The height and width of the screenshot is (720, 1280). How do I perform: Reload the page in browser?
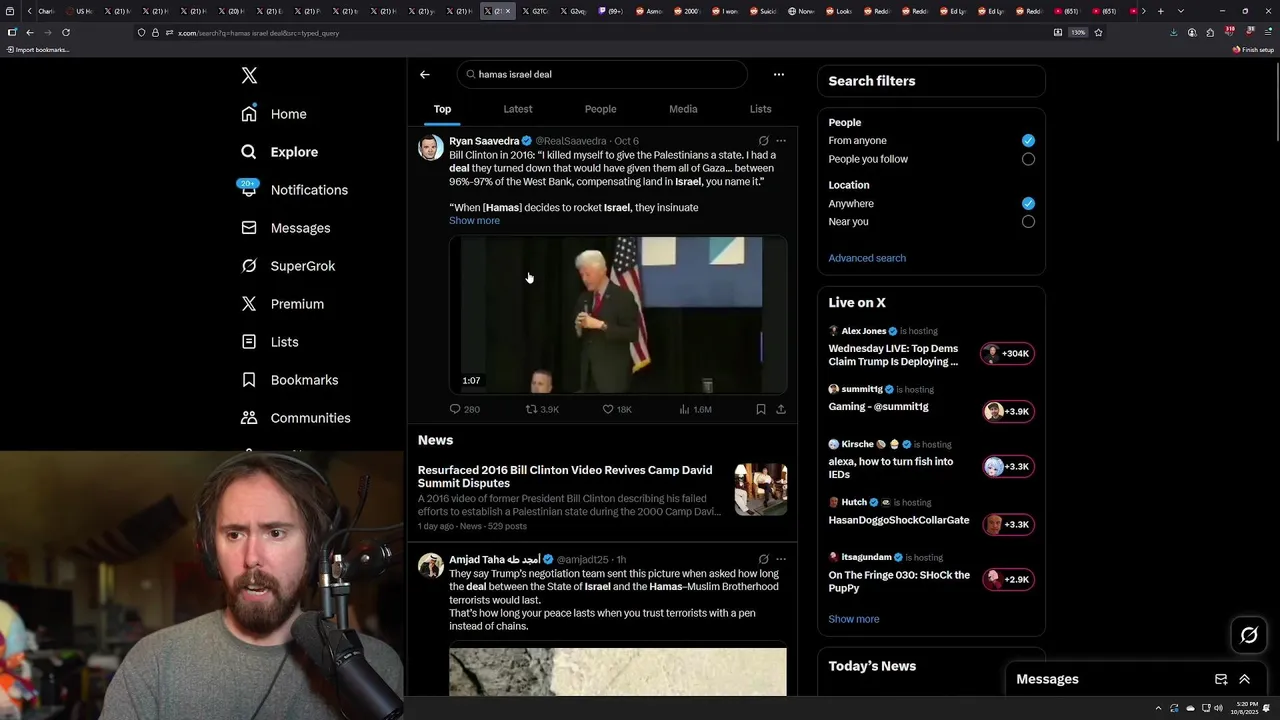click(66, 32)
